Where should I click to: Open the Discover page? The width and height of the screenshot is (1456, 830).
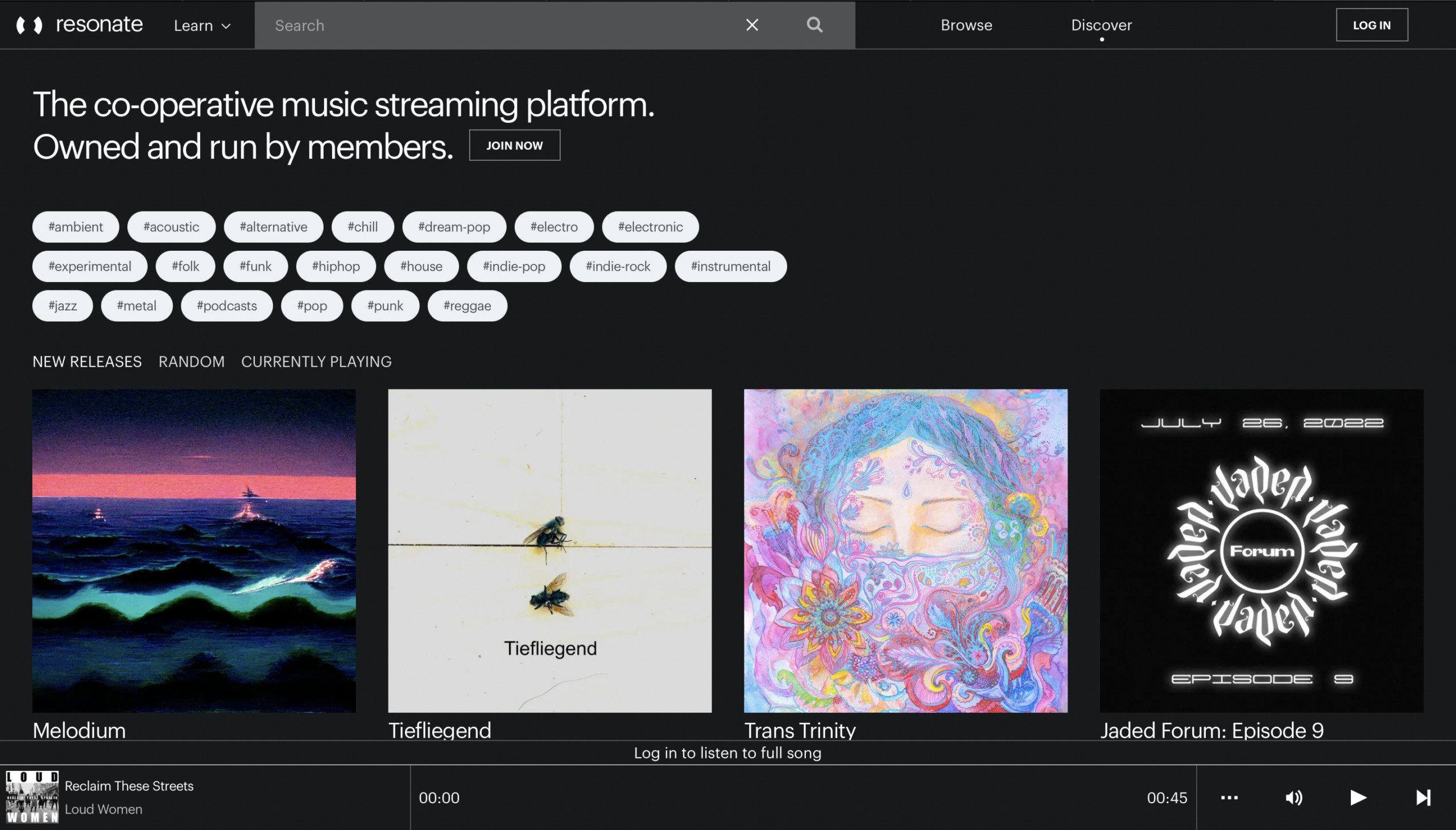tap(1101, 25)
